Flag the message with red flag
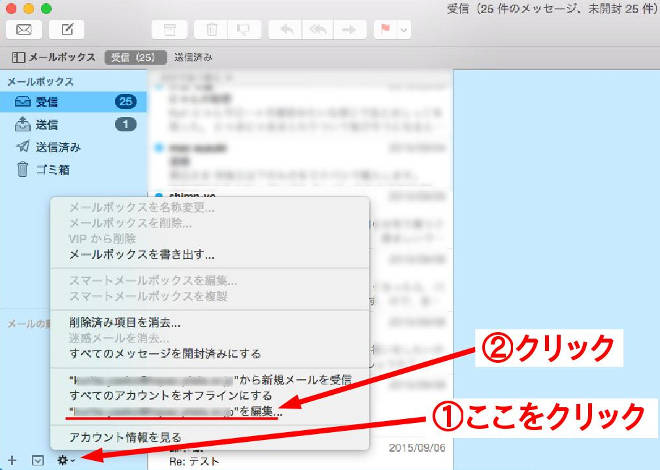 384,27
